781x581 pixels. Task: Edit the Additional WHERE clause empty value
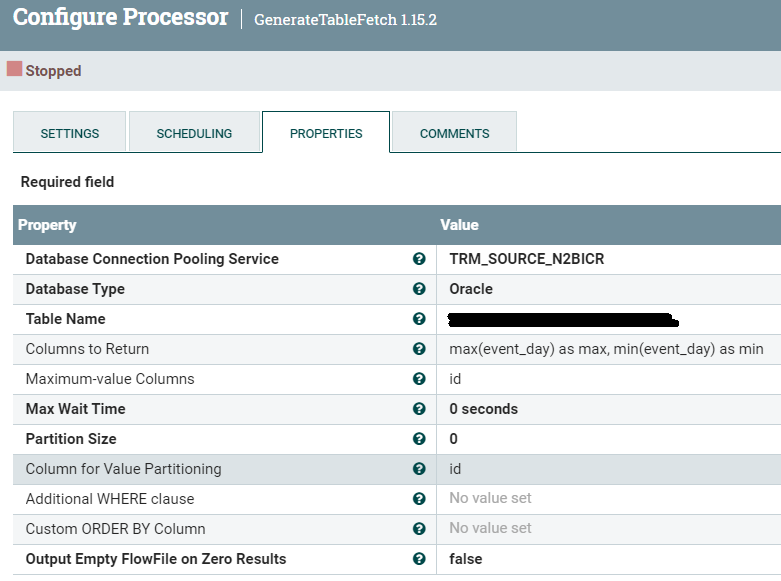490,499
